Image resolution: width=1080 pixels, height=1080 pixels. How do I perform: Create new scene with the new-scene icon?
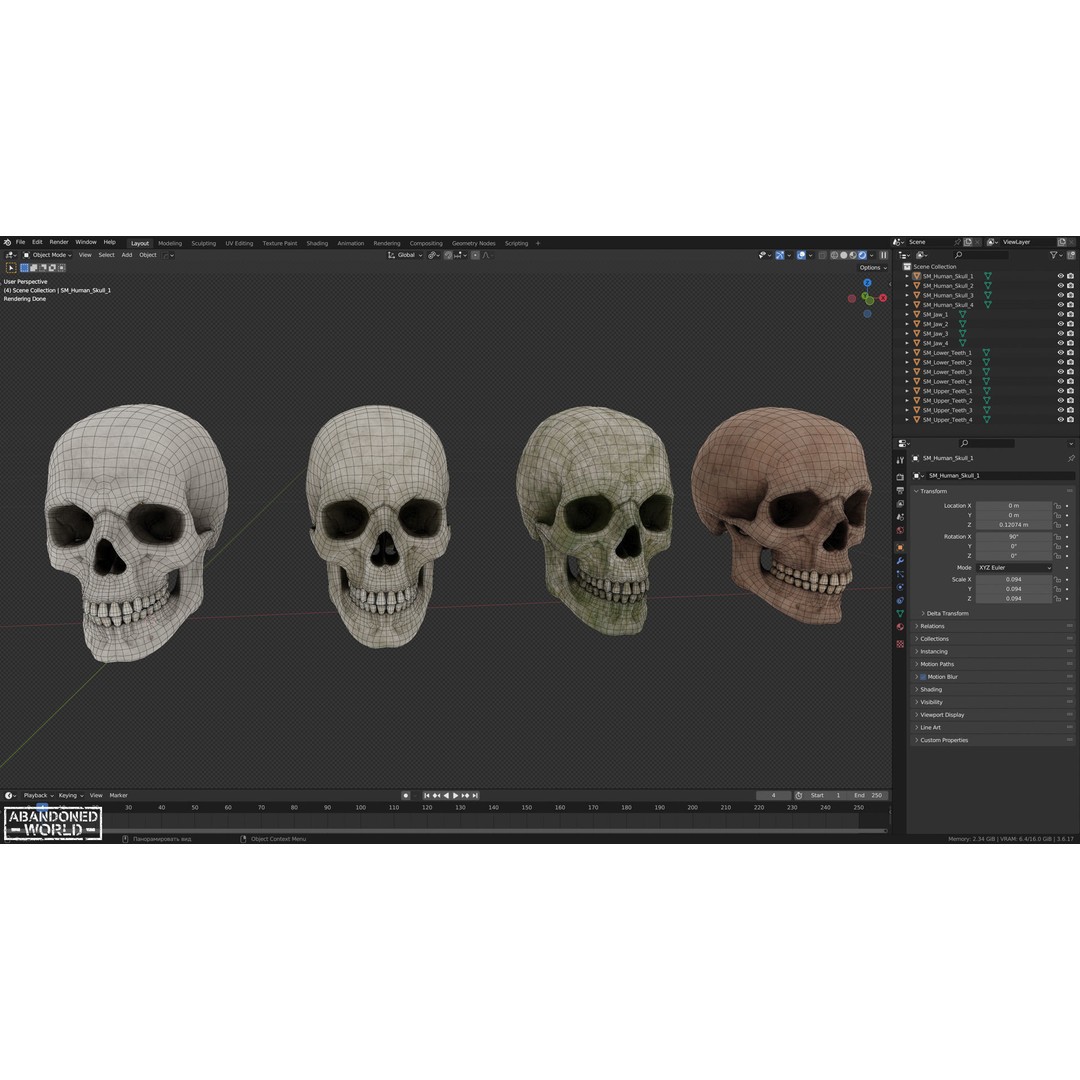pos(968,242)
